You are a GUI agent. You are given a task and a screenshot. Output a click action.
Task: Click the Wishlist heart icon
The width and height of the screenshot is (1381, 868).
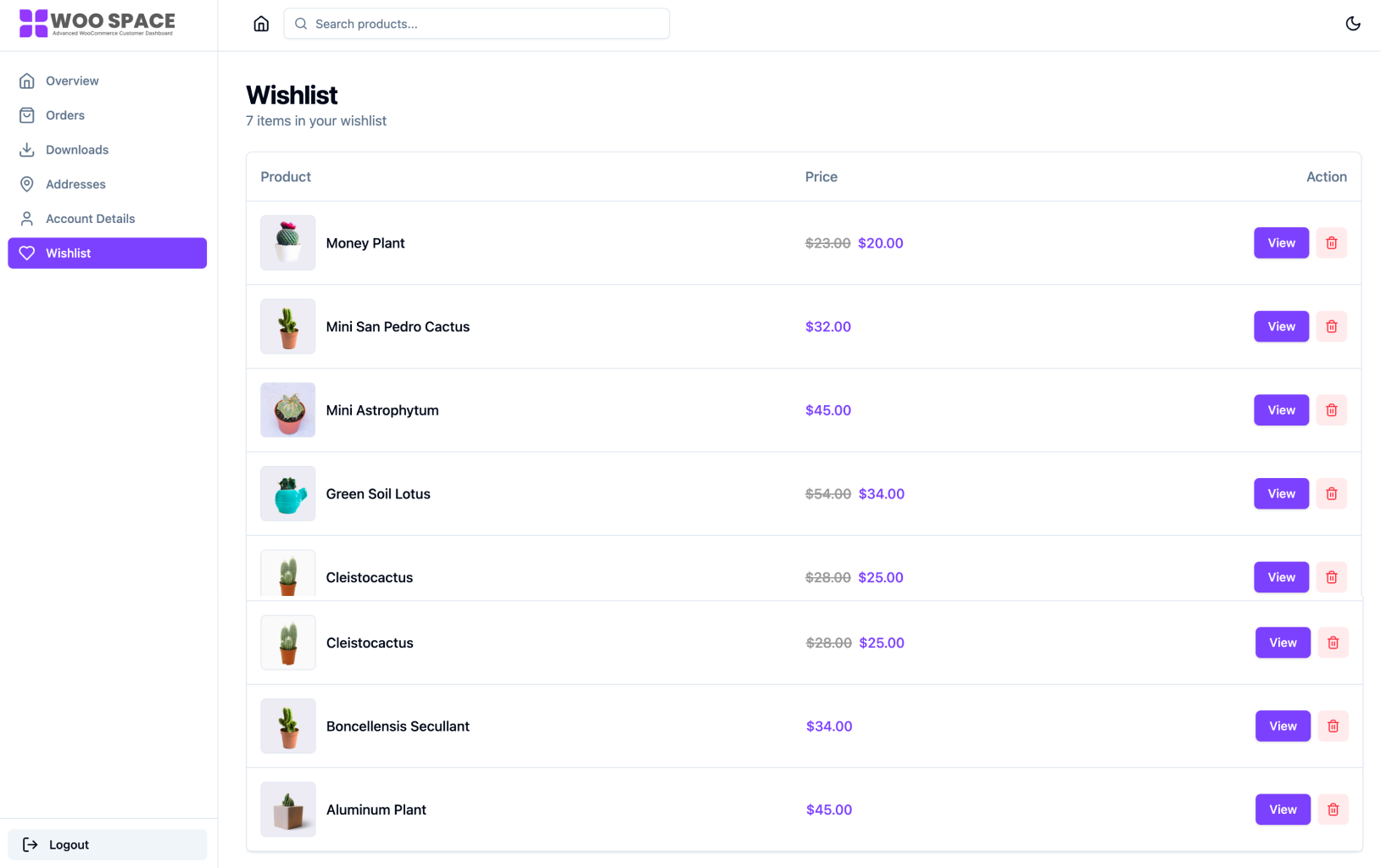tap(27, 253)
